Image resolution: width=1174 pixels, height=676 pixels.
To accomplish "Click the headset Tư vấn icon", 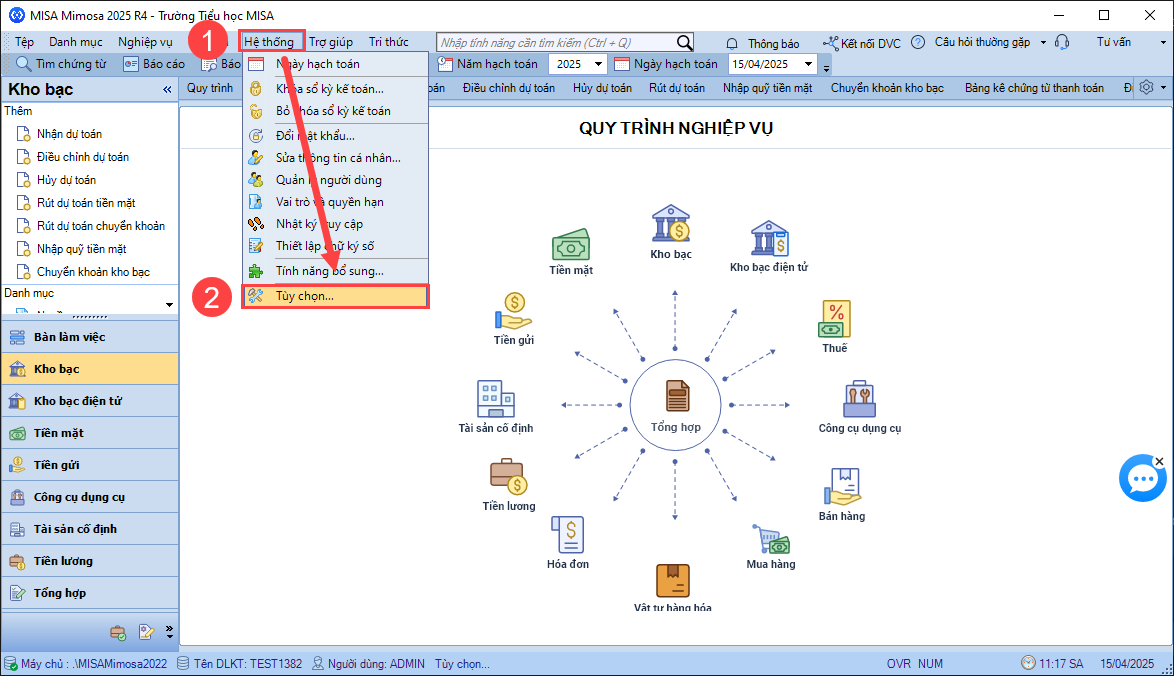I will pyautogui.click(x=1062, y=43).
